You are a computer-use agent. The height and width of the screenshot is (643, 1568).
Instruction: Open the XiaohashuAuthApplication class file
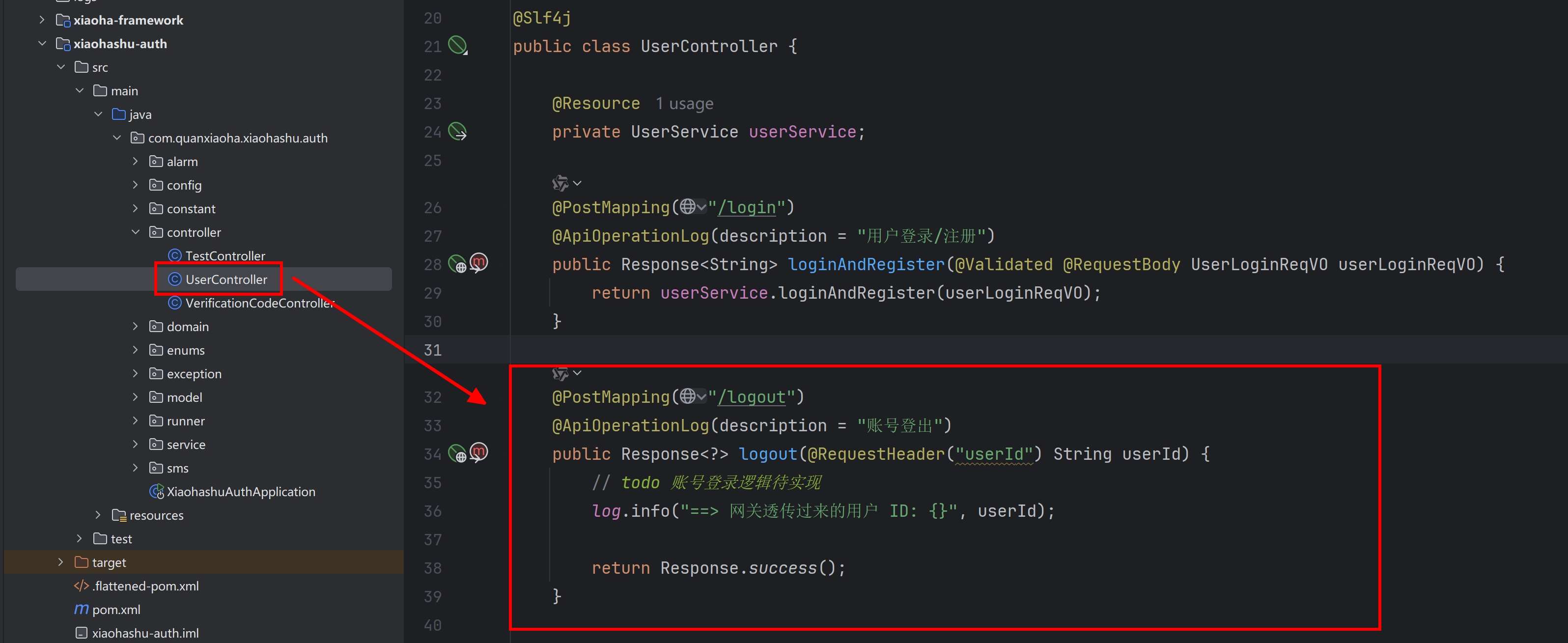240,491
